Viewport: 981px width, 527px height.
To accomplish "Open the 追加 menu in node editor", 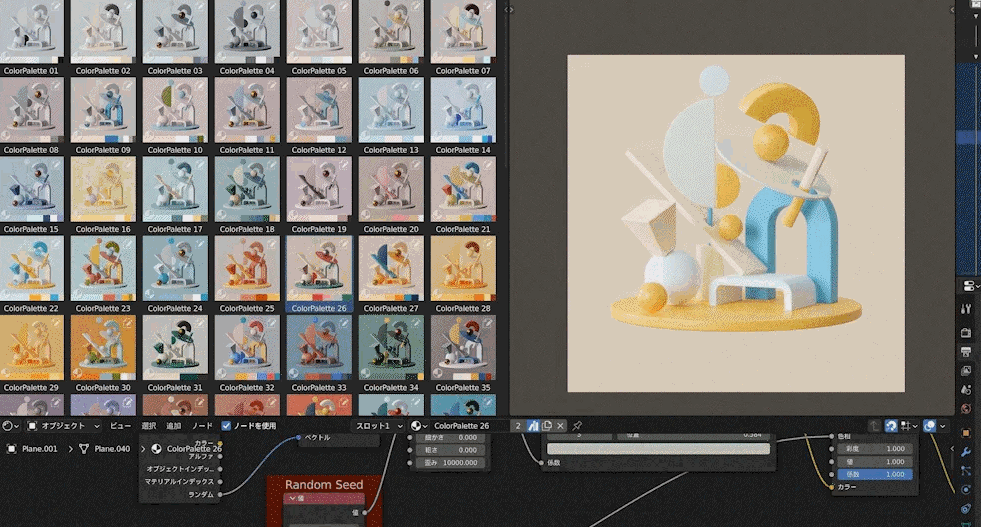I will pyautogui.click(x=173, y=426).
